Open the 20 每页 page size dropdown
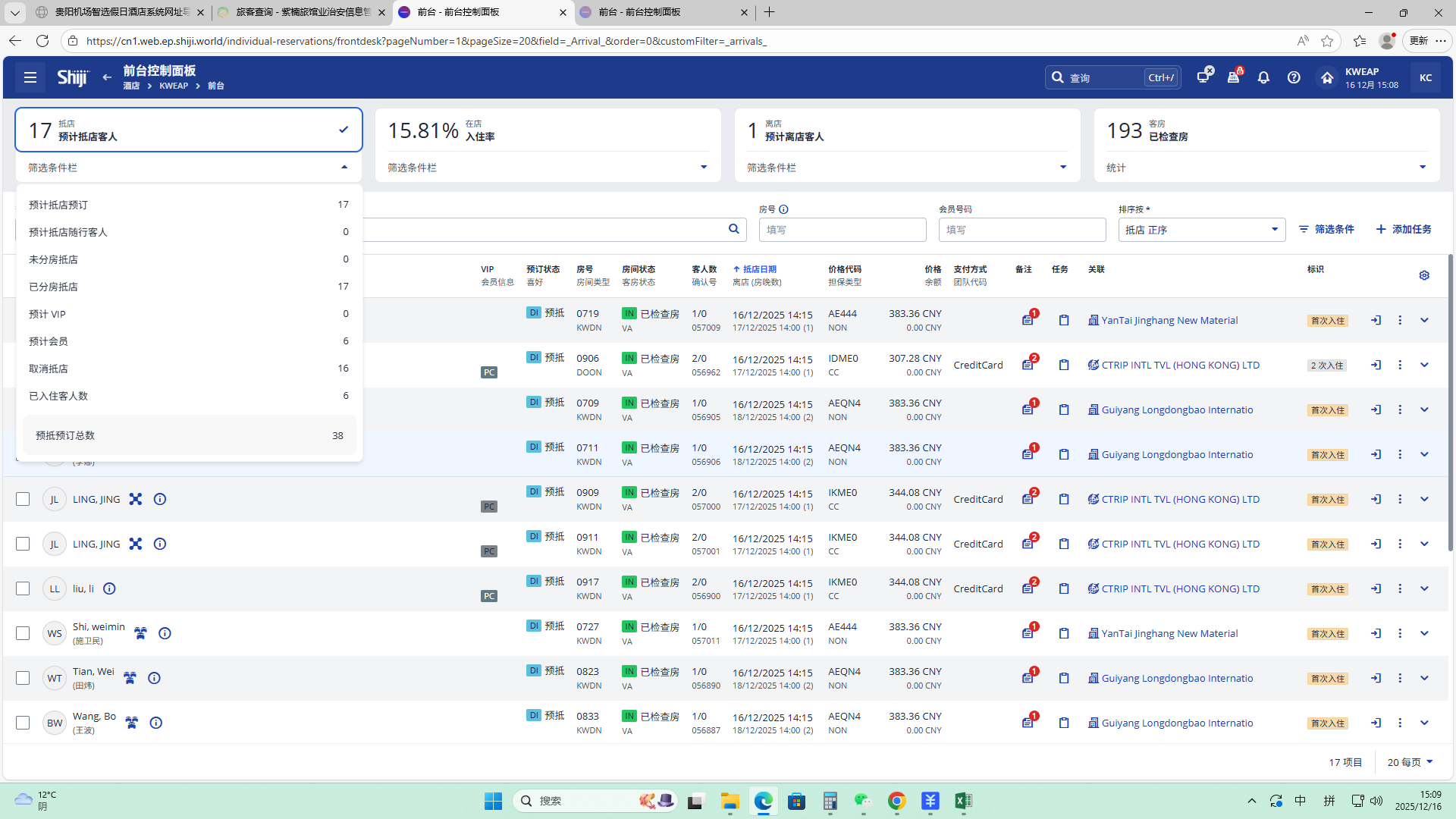Image resolution: width=1456 pixels, height=819 pixels. tap(1410, 762)
